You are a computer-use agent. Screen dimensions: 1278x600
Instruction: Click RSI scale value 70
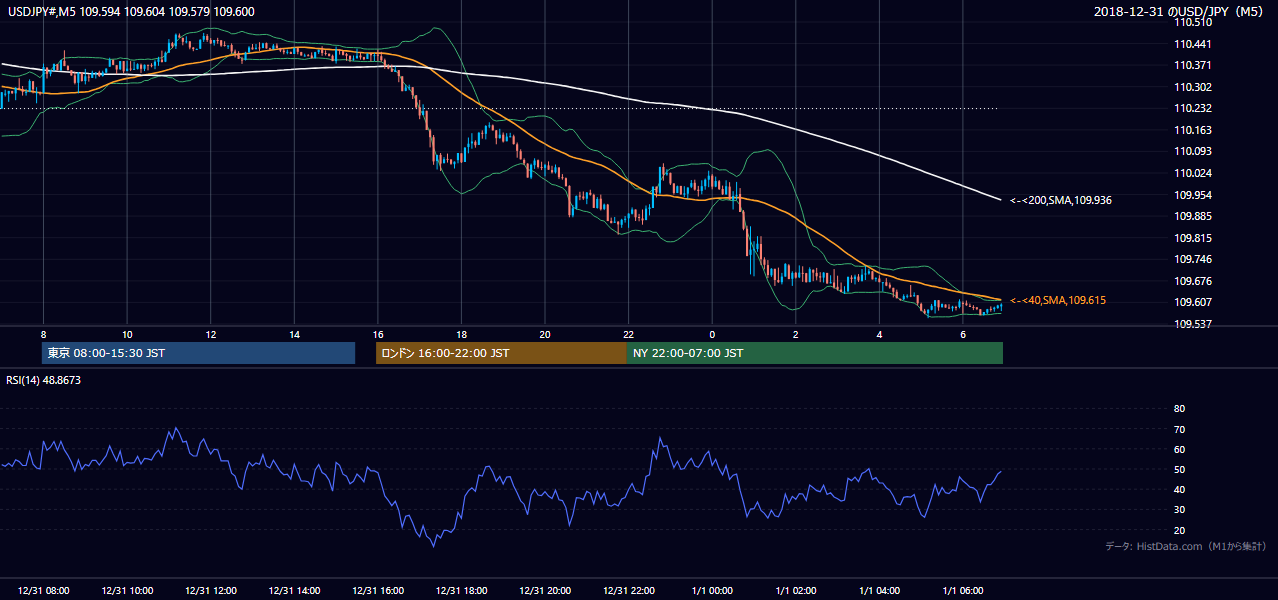point(1180,429)
